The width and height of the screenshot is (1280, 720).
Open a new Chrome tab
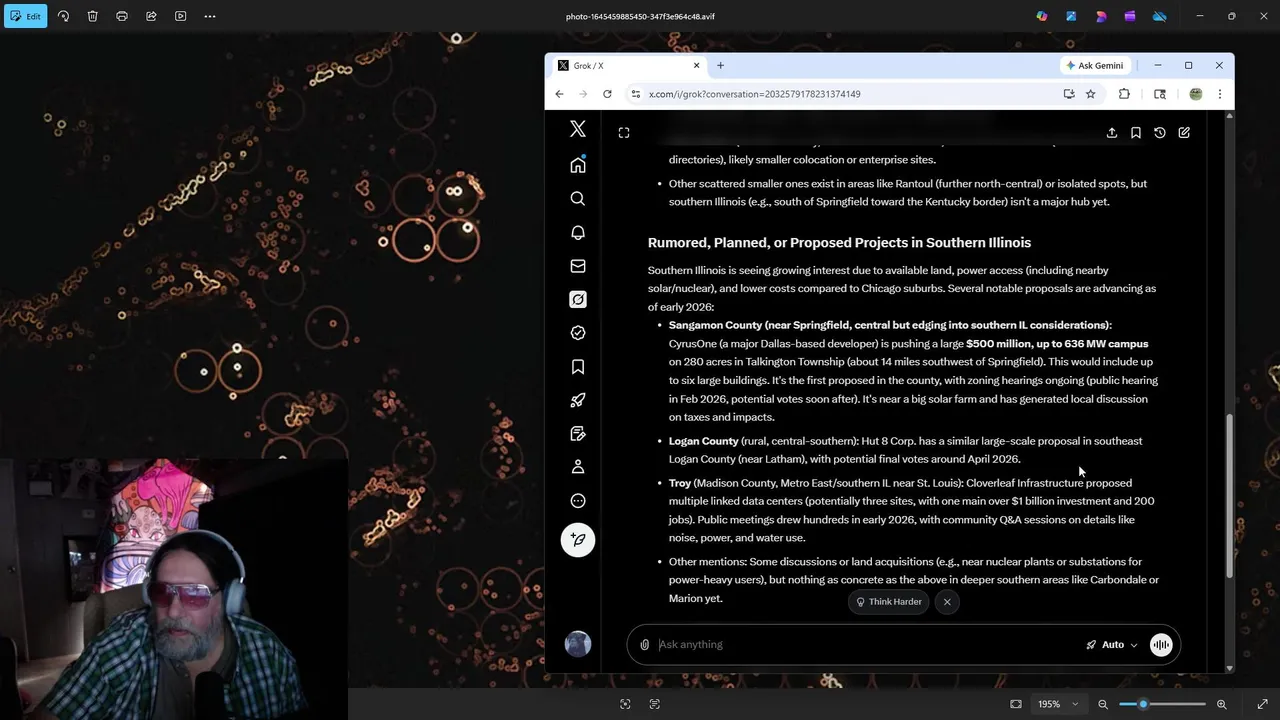click(x=720, y=66)
